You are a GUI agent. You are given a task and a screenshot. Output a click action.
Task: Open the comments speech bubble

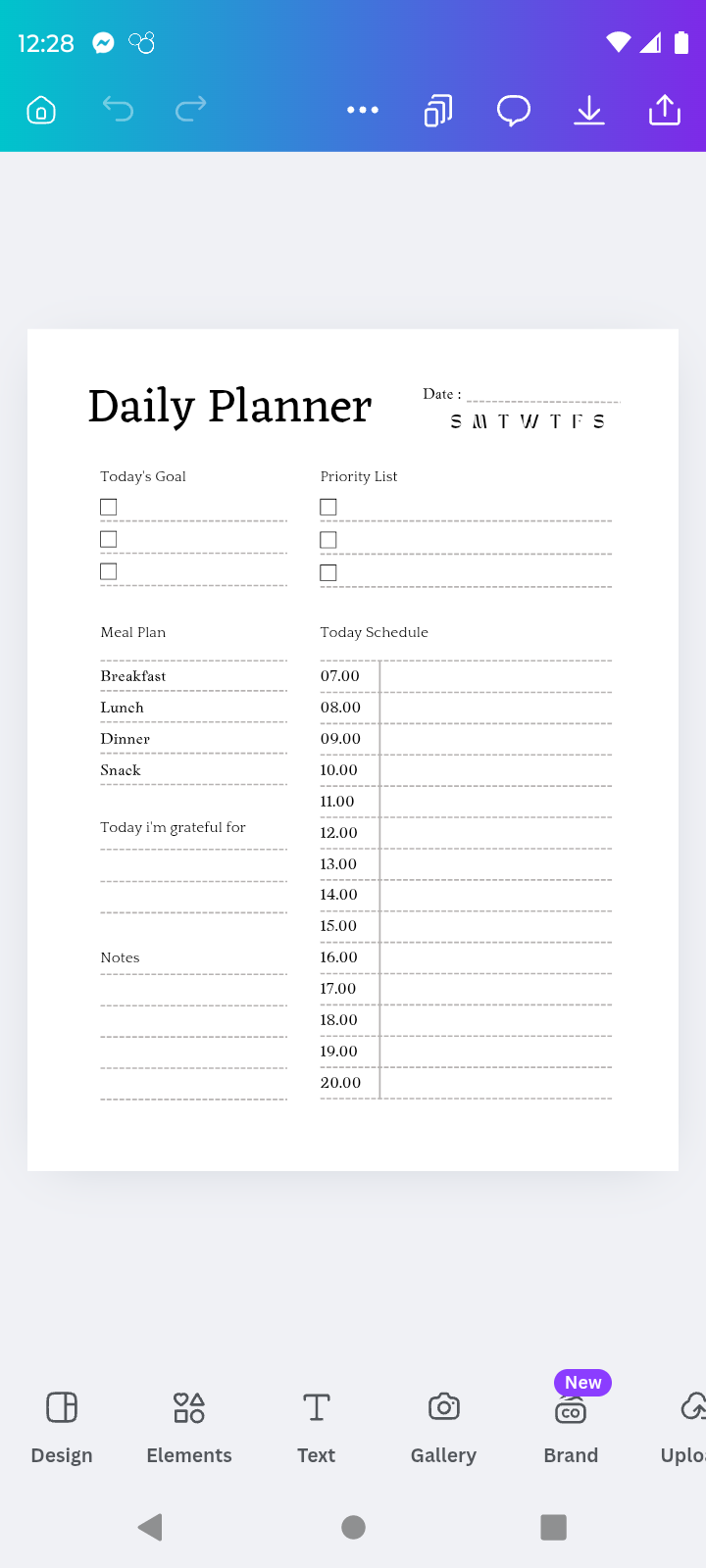click(x=513, y=110)
